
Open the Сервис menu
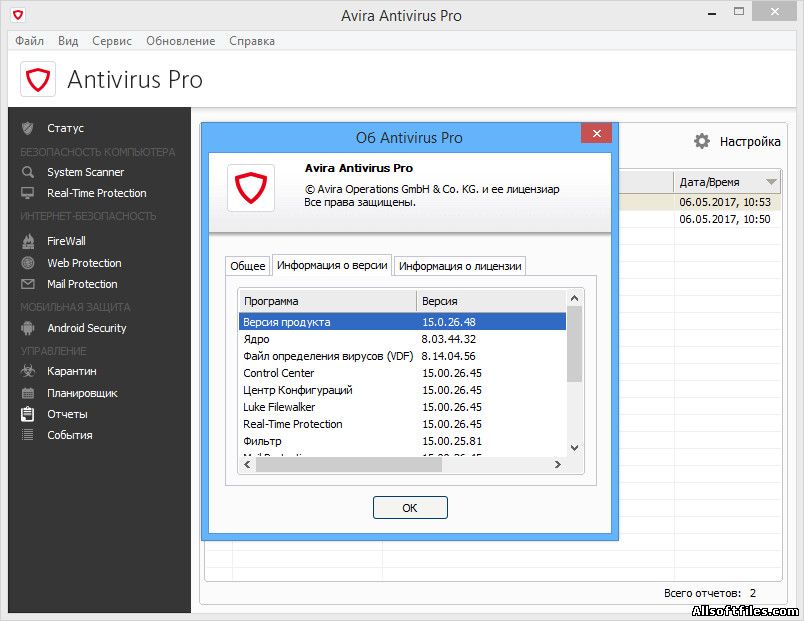112,41
